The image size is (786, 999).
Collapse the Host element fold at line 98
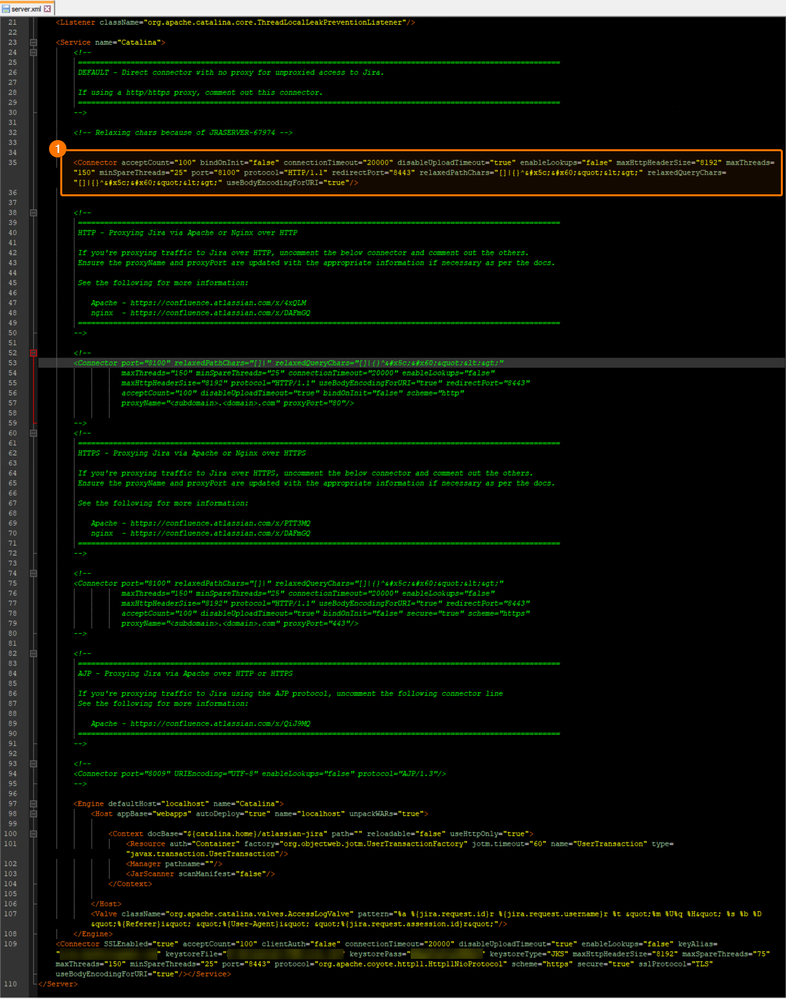(x=34, y=814)
